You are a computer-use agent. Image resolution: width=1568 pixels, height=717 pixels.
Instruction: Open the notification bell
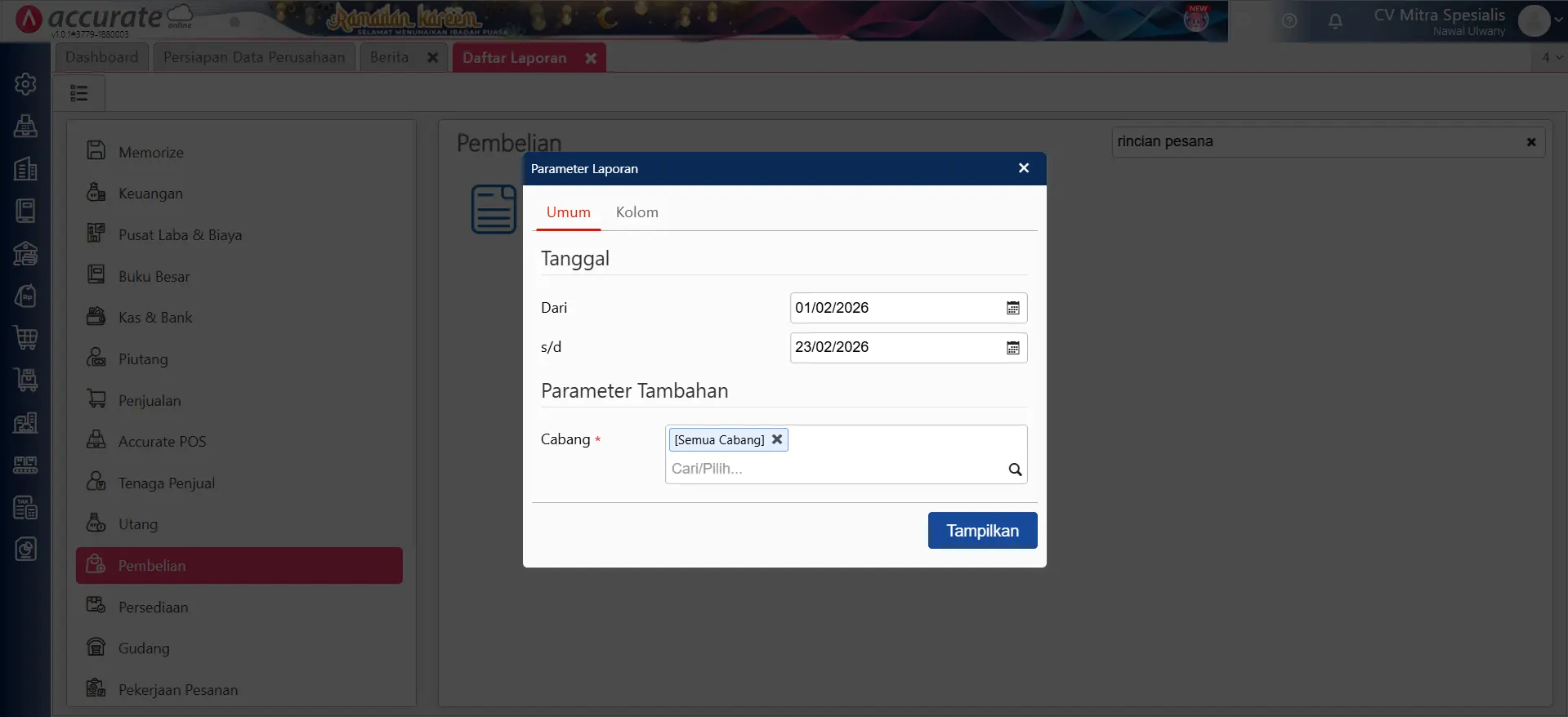click(1335, 21)
